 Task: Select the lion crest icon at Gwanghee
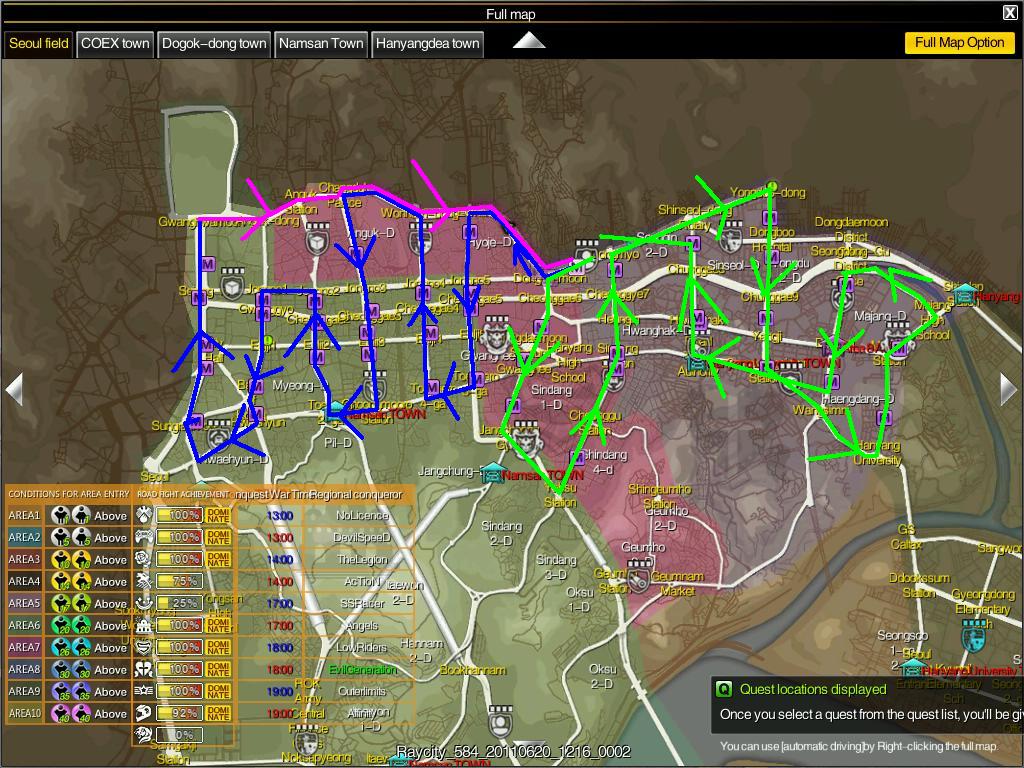click(x=497, y=334)
